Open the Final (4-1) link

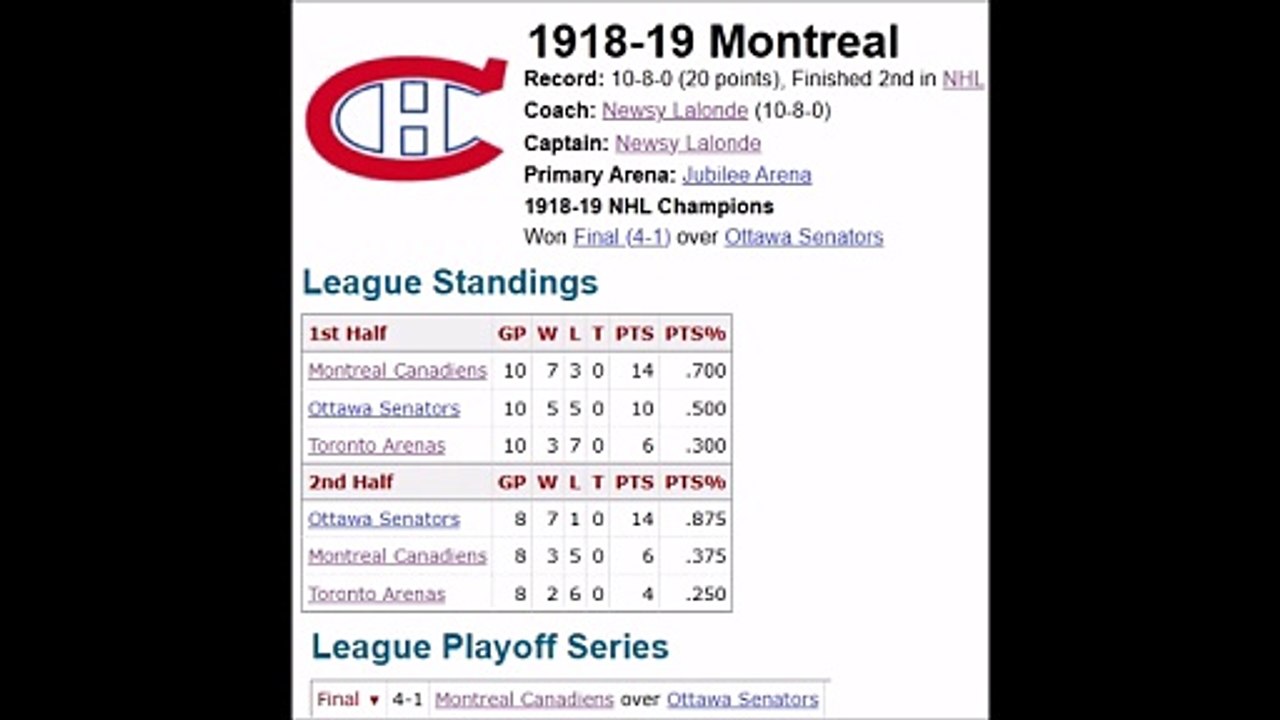pos(622,237)
